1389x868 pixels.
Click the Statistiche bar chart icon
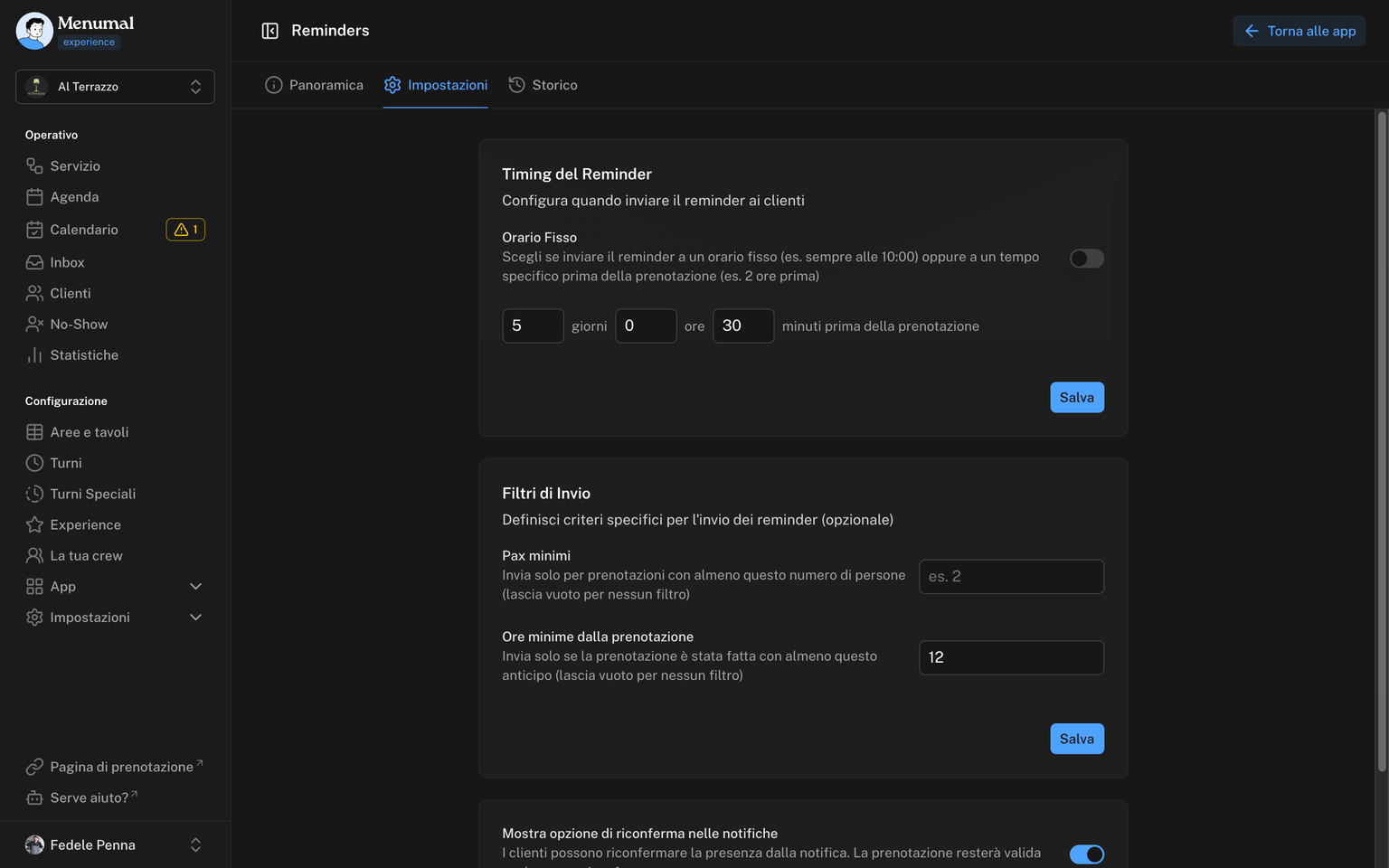tap(34, 355)
